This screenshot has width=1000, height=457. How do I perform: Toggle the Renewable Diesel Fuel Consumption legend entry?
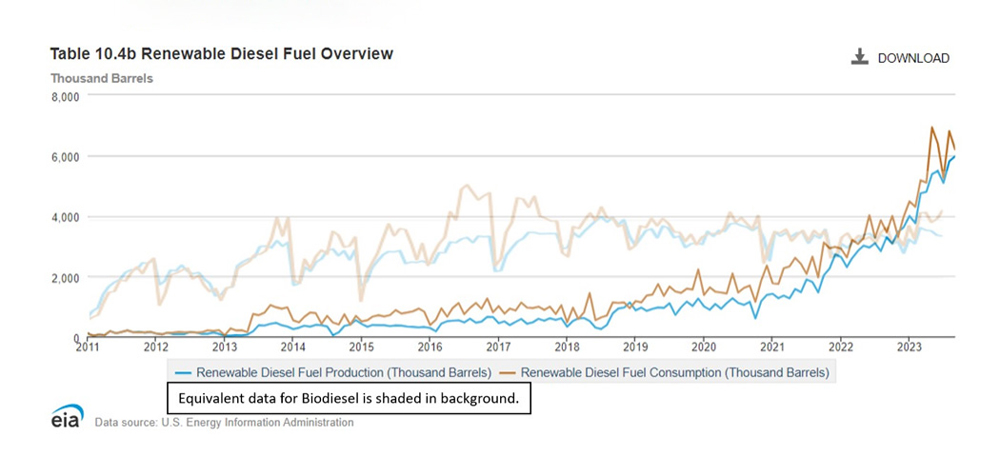click(665, 372)
